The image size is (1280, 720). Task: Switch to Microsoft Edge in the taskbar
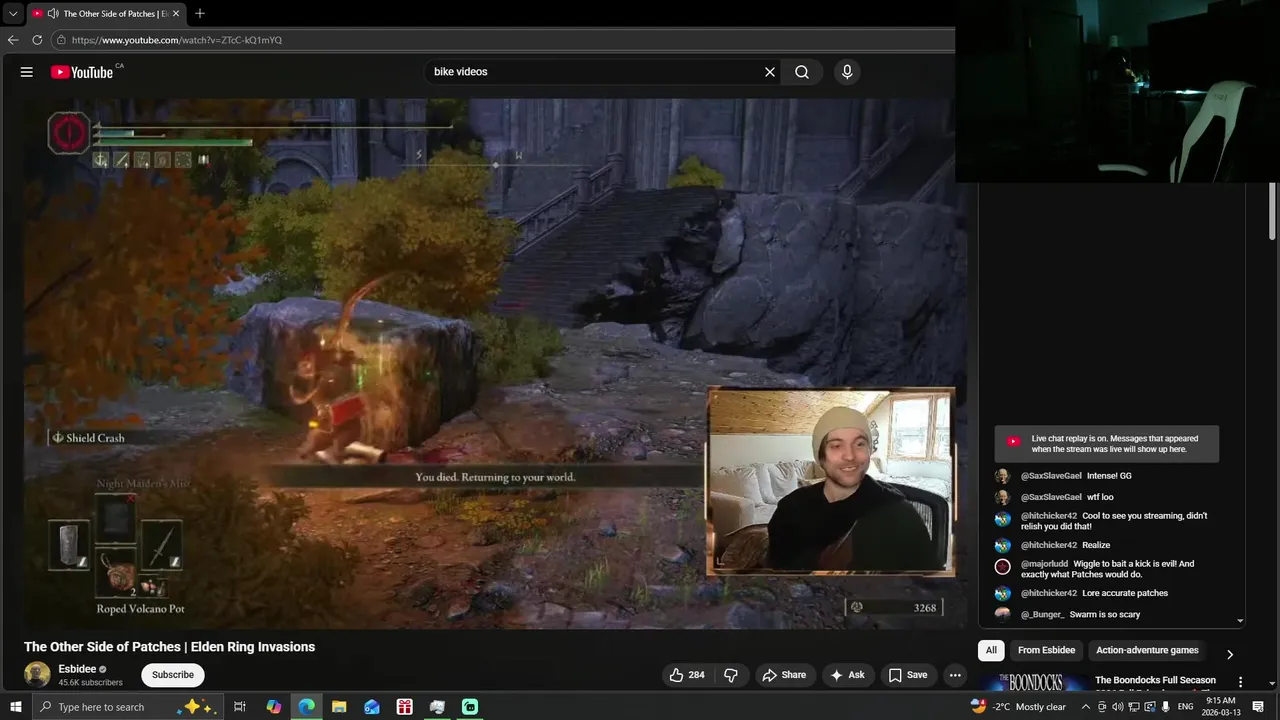click(307, 707)
